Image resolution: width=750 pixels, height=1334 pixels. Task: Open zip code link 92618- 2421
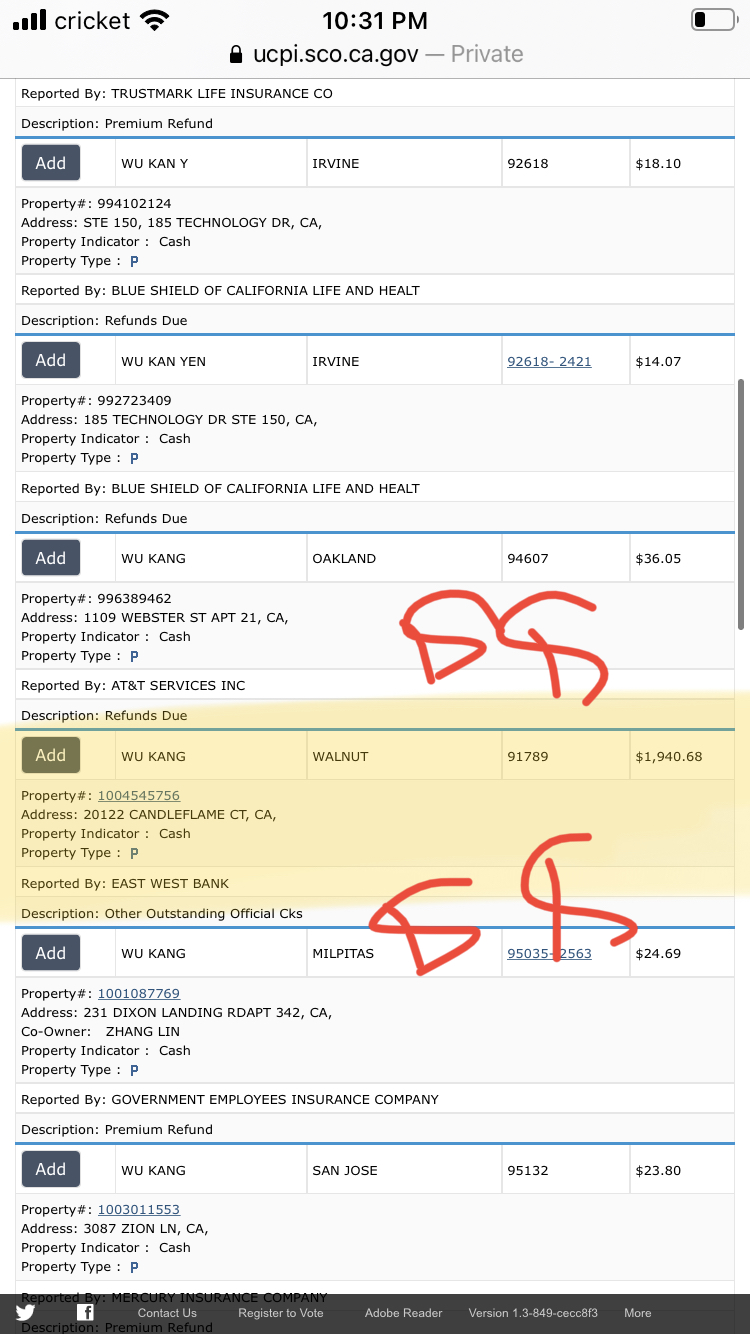click(x=549, y=361)
